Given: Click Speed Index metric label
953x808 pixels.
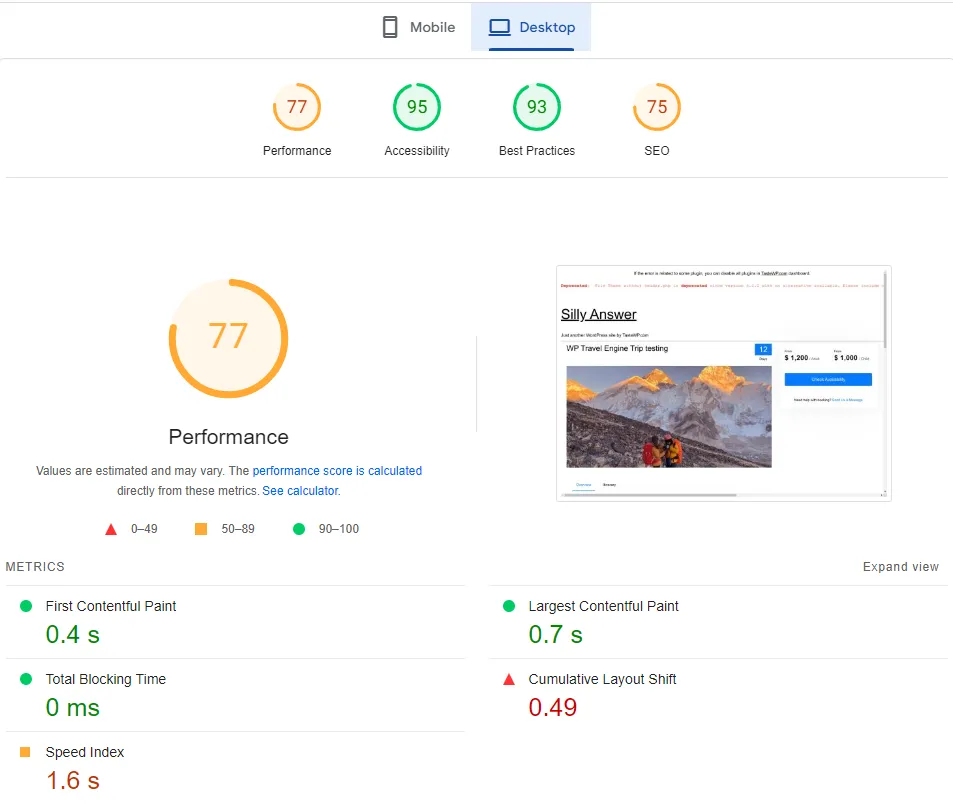Looking at the screenshot, I should tap(84, 752).
